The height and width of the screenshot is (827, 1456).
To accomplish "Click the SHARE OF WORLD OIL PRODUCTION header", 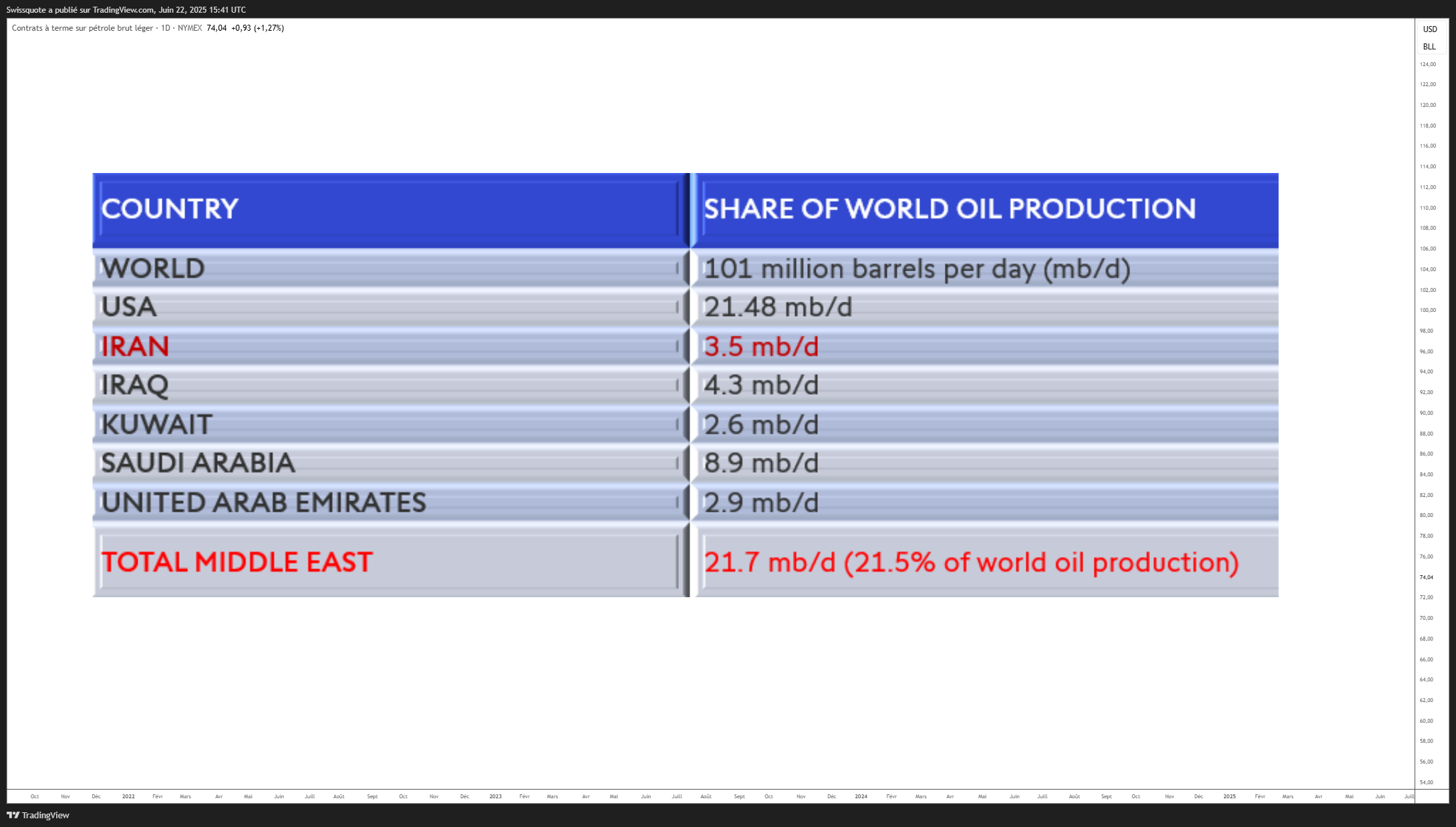I will (x=950, y=209).
